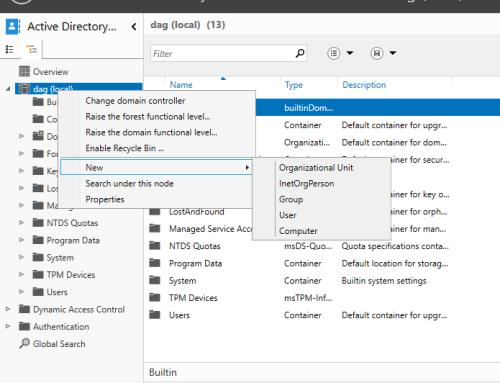The image size is (500, 383).
Task: Choose Properties in context menu
Action: click(x=105, y=199)
